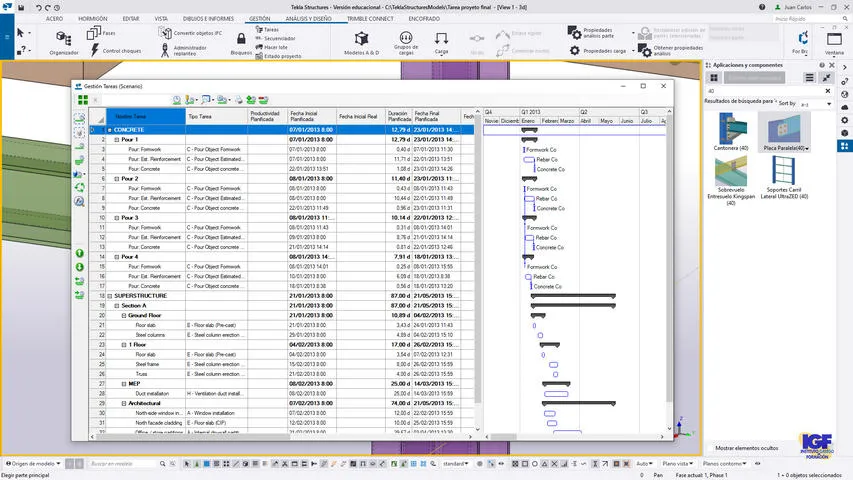Click the green grid icon in Gestión Tareas

coord(83,100)
